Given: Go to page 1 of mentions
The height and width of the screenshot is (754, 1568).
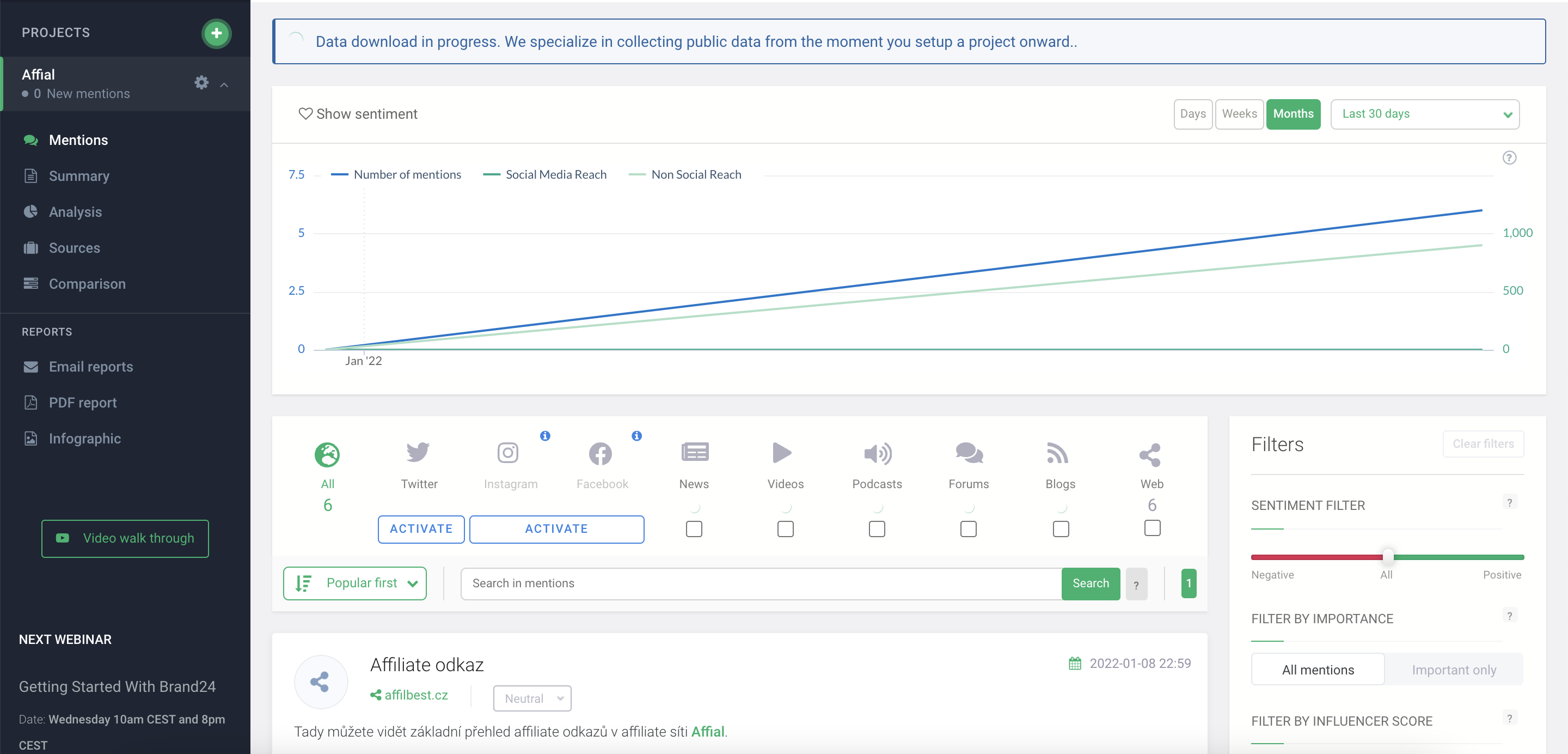Looking at the screenshot, I should (x=1188, y=583).
